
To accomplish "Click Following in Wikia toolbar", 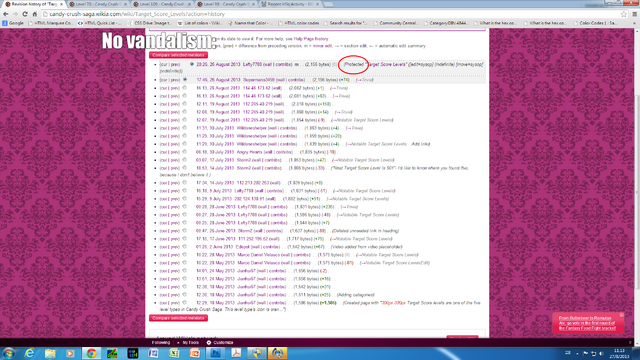I will pyautogui.click(x=161, y=342).
